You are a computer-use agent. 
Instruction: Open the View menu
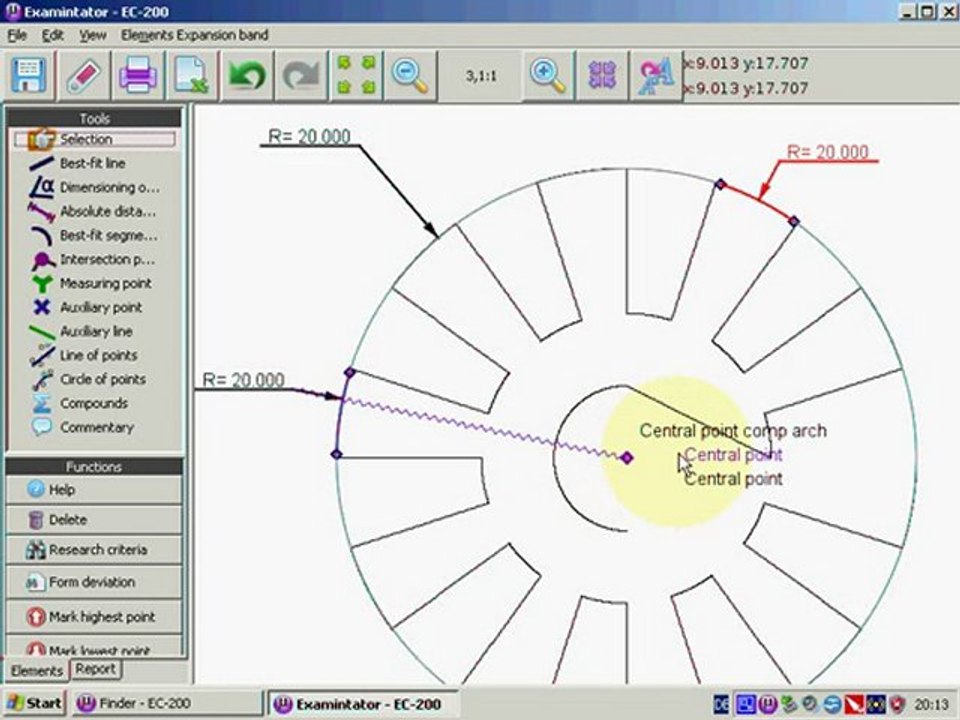click(x=92, y=35)
